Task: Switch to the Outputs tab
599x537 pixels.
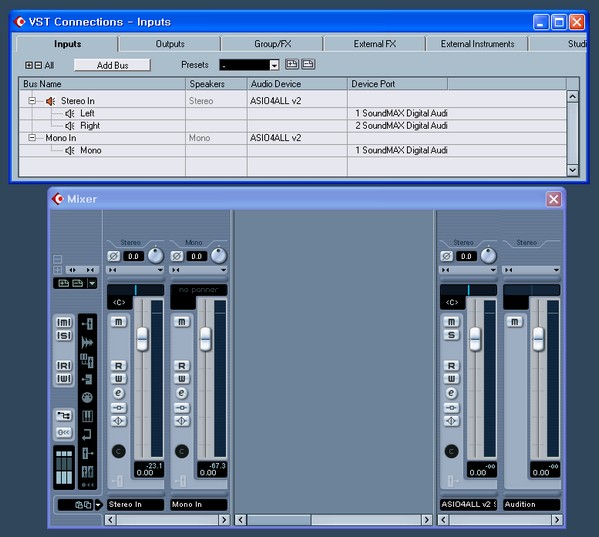Action: [170, 44]
